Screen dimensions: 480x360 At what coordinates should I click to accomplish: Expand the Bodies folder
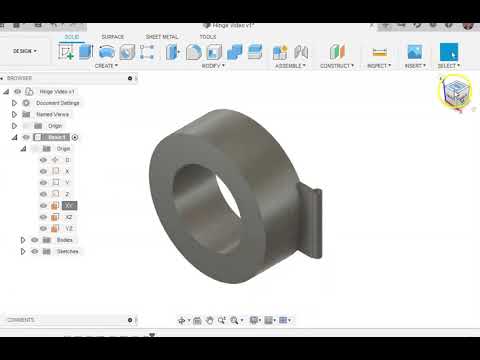pyautogui.click(x=23, y=240)
